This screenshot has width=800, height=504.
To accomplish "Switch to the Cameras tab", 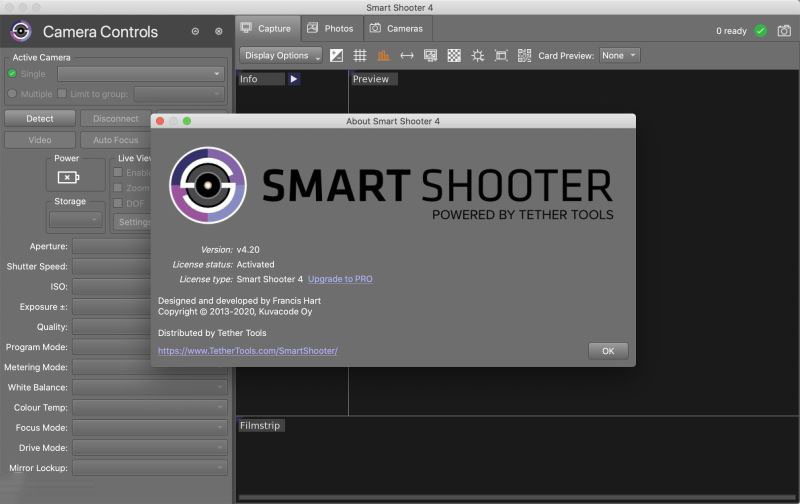I will pyautogui.click(x=397, y=29).
